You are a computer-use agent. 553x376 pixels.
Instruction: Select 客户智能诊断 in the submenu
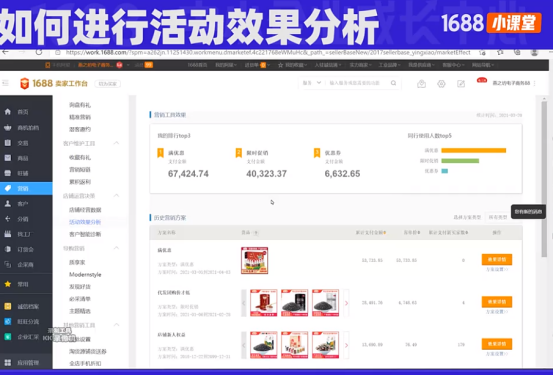[85, 234]
